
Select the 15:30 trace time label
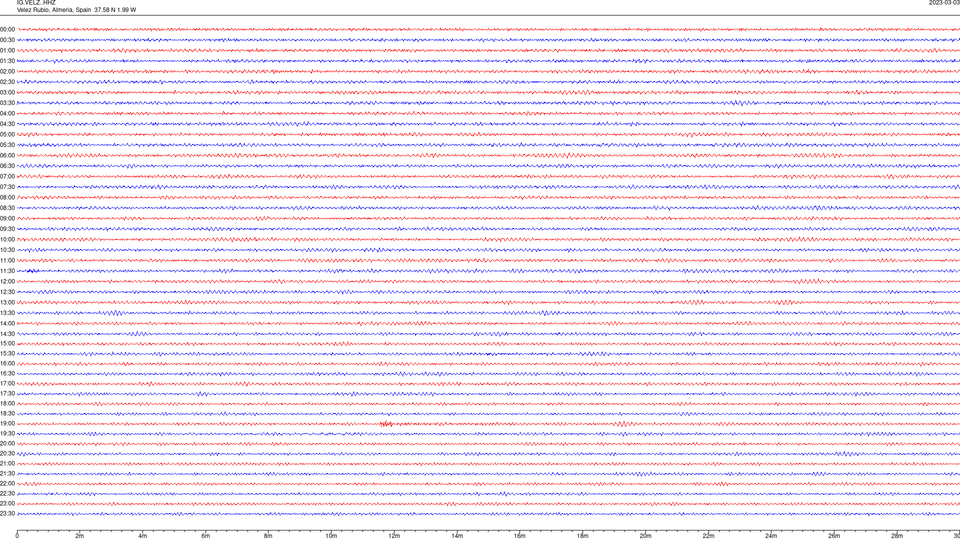tap(7, 353)
